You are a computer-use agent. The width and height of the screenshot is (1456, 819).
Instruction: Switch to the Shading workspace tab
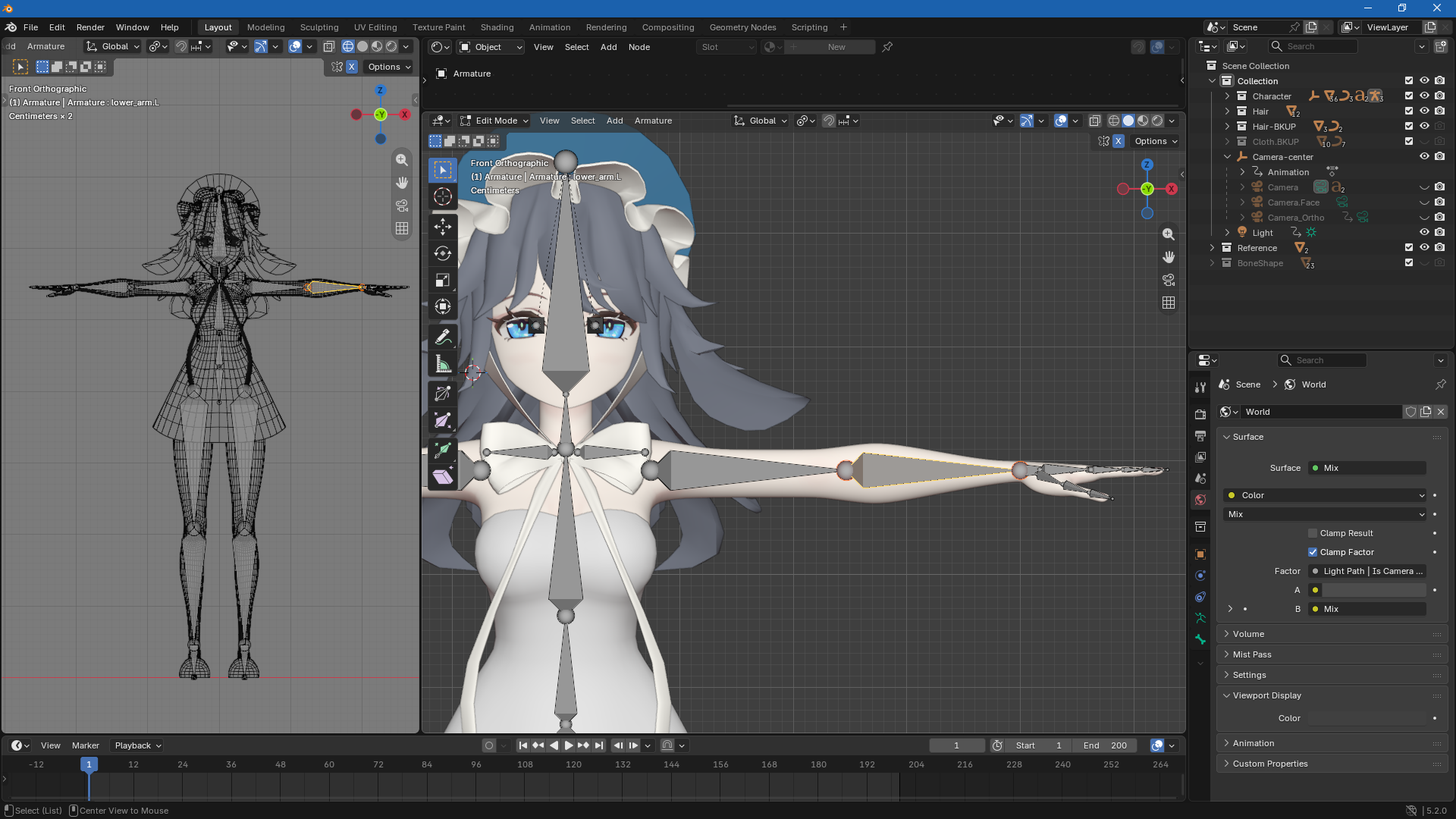point(497,27)
